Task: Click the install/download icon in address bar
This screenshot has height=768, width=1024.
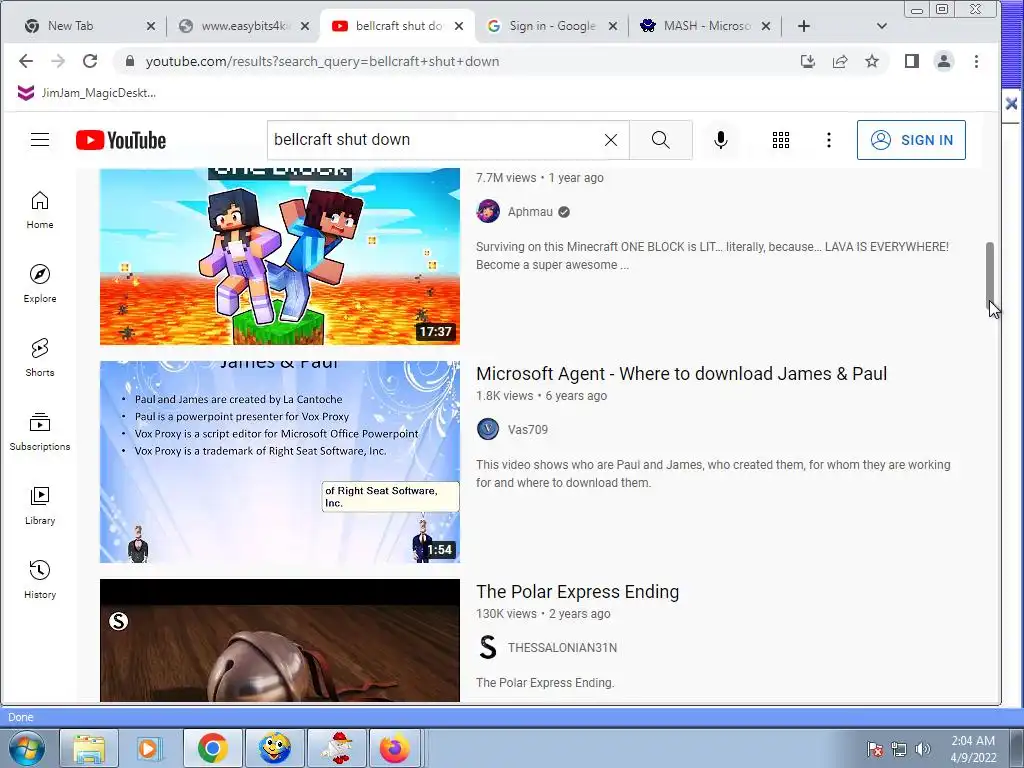Action: tap(808, 61)
